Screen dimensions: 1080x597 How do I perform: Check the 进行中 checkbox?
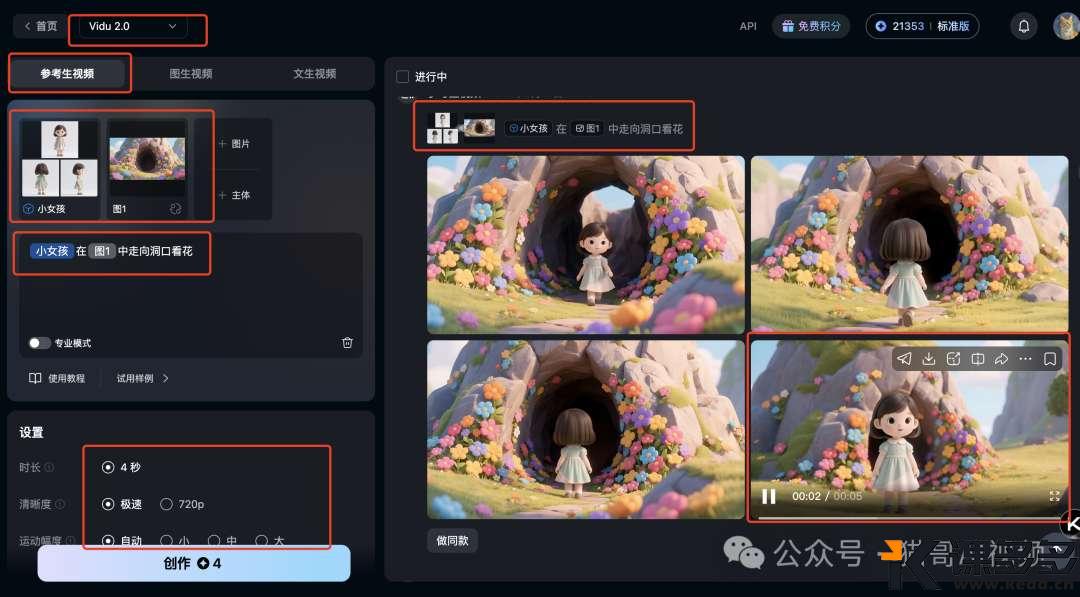coord(403,77)
